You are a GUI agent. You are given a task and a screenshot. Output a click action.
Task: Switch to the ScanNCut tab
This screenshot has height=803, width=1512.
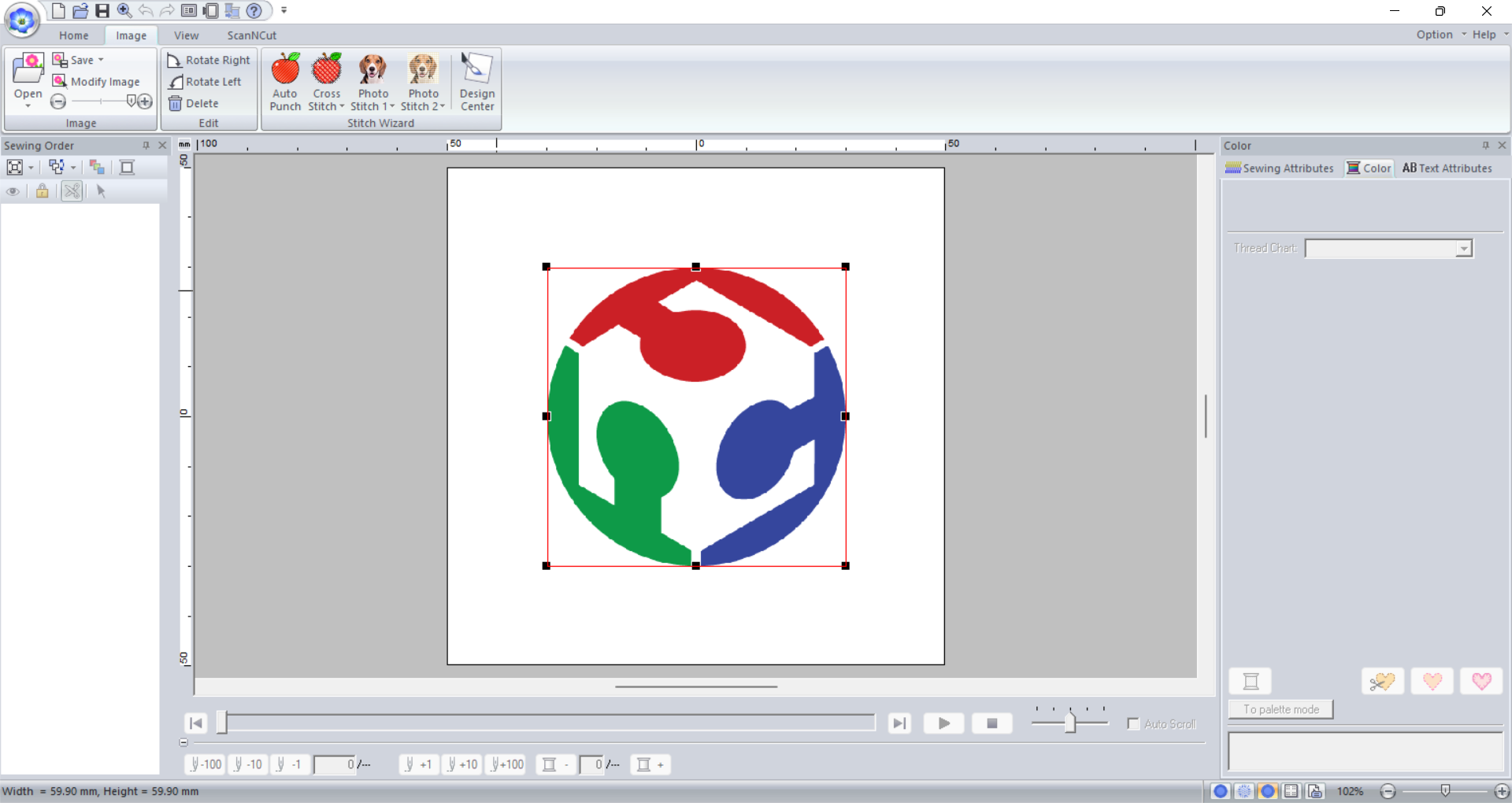point(251,35)
